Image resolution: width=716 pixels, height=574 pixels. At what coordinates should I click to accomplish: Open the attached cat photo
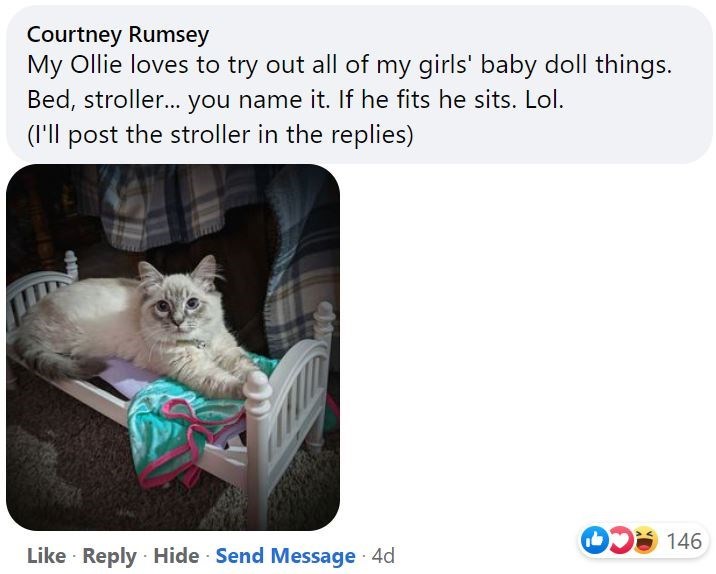(173, 346)
